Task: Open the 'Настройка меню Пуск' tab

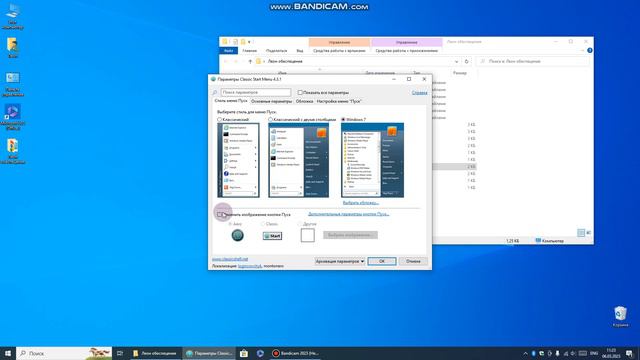Action: point(339,101)
